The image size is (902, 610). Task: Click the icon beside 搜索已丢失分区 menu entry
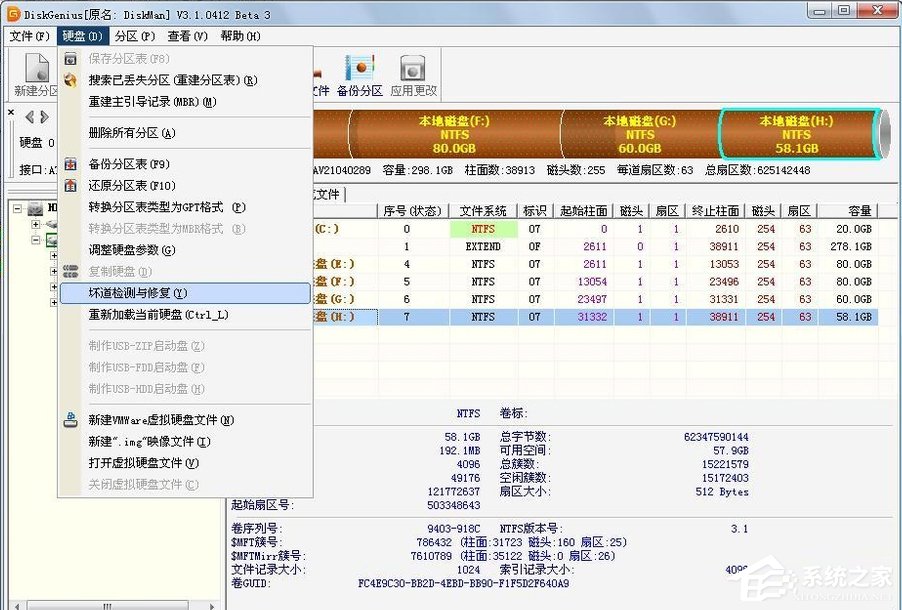(71, 79)
